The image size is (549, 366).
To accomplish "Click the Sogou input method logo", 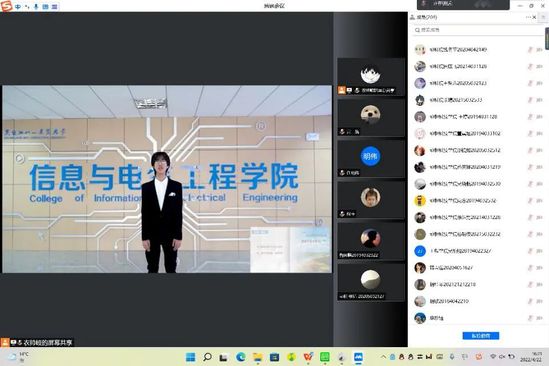I will (6, 6).
